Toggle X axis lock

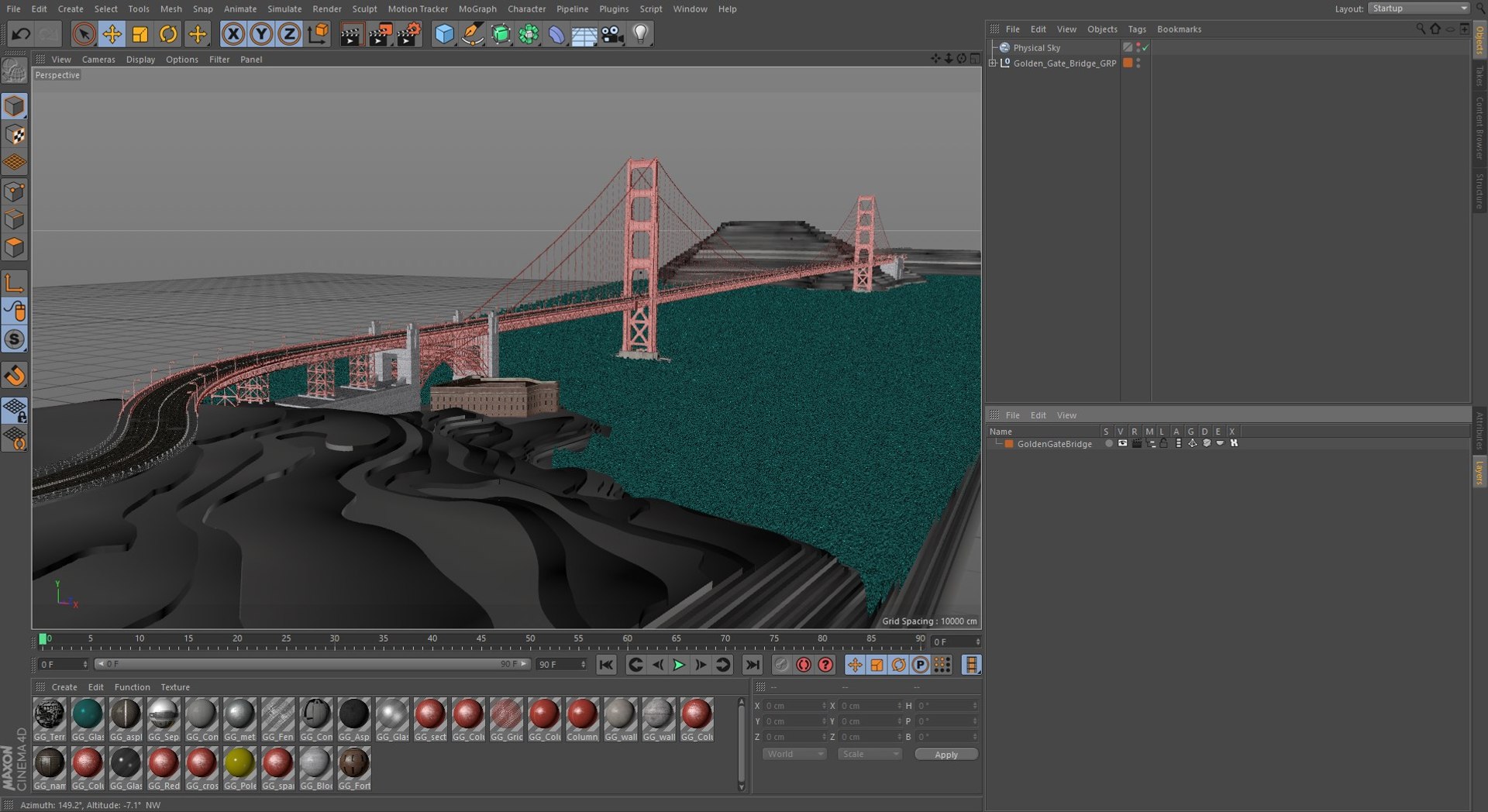(x=233, y=34)
